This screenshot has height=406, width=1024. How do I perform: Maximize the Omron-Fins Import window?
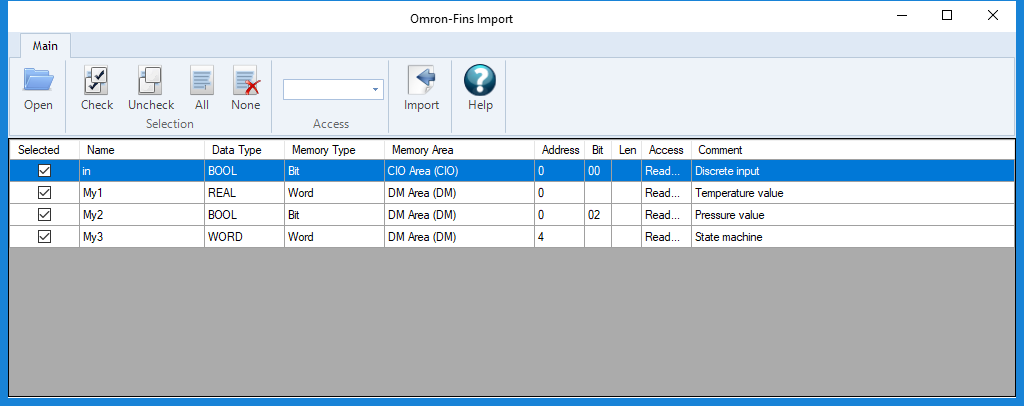coord(946,16)
